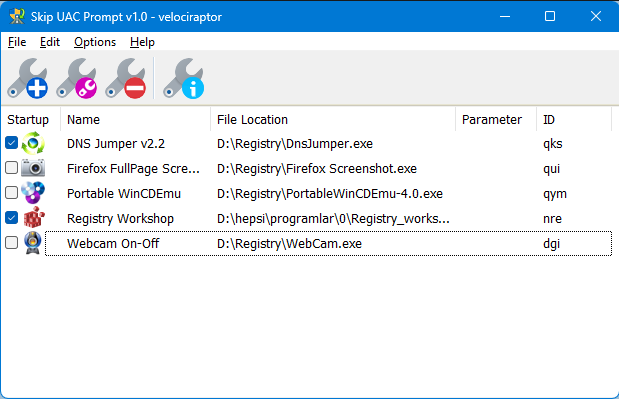Click the D:\hepsi\programlar path cell
Screen dimensions: 619x399
point(333,219)
